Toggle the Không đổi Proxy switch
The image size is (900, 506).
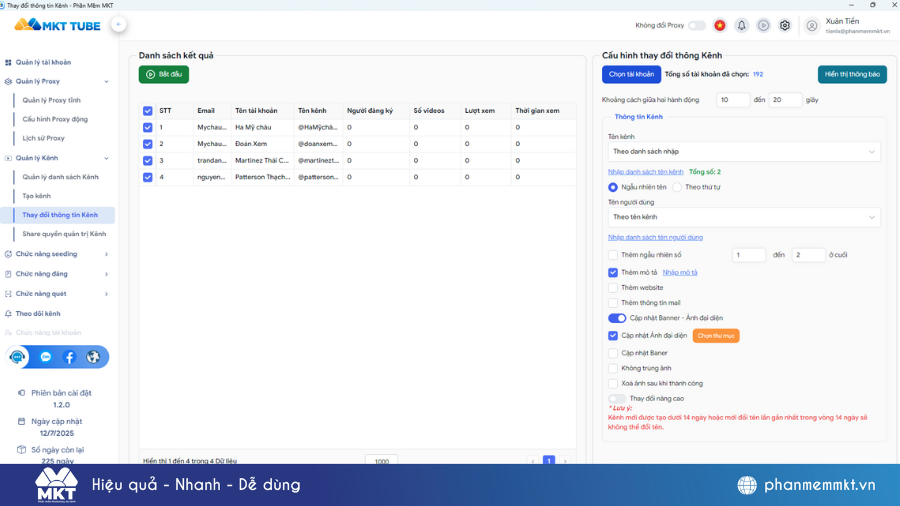pos(696,25)
